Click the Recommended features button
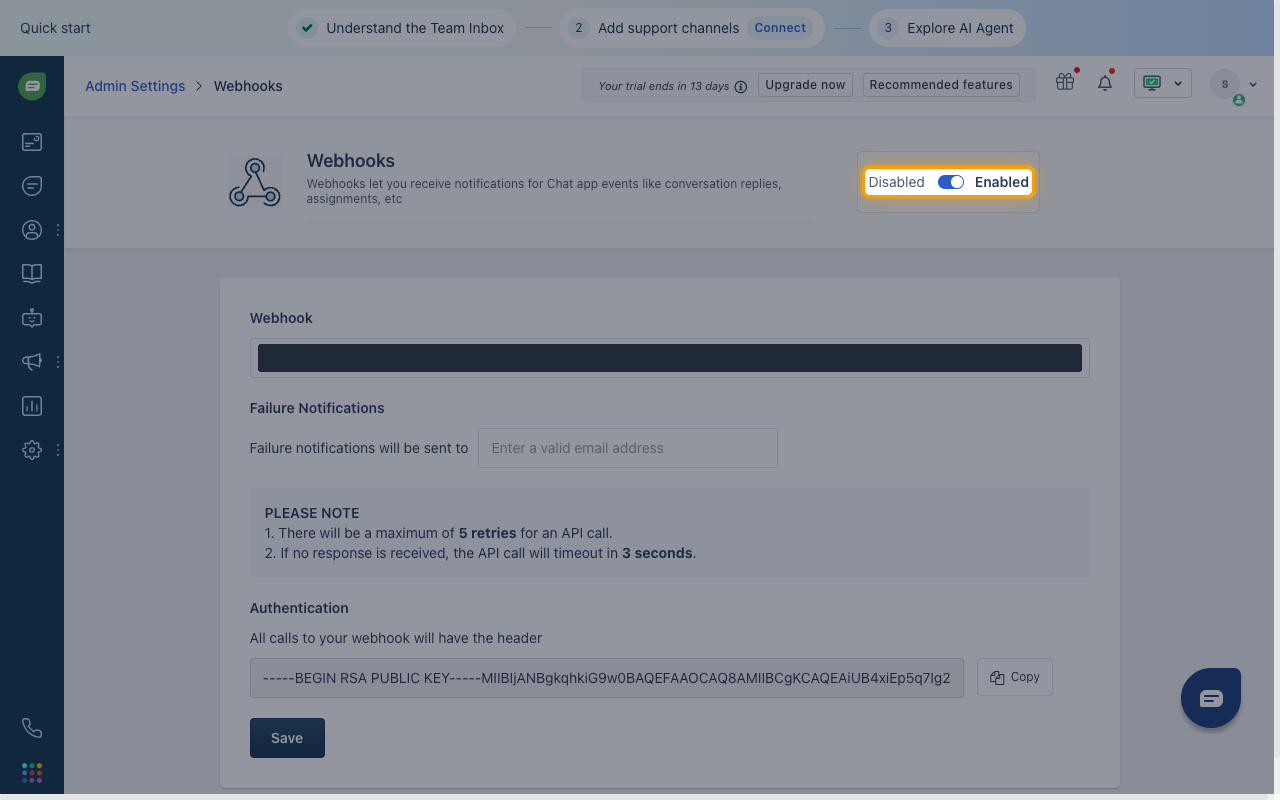The image size is (1280, 800). 941,85
